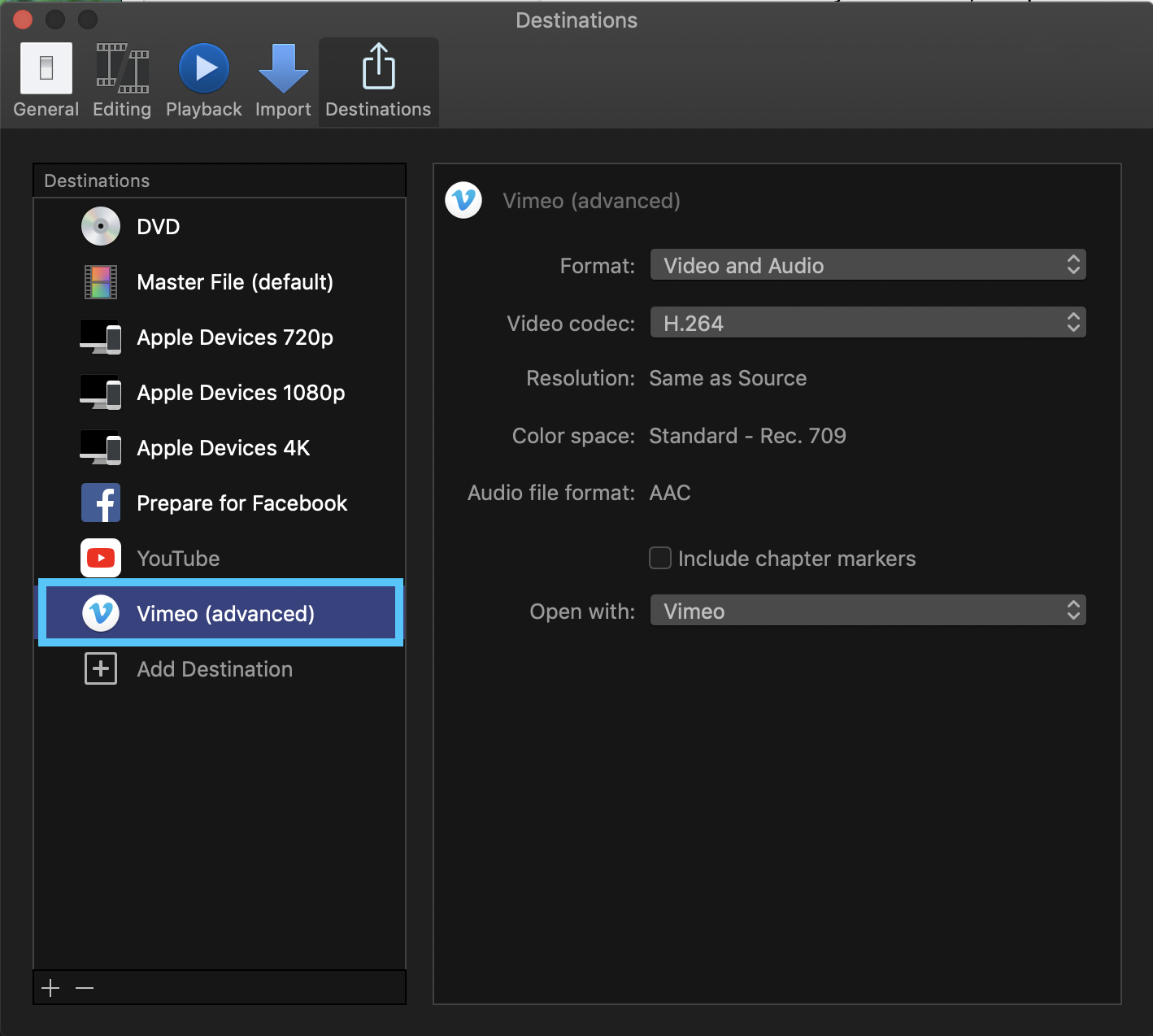The height and width of the screenshot is (1036, 1153).
Task: Click the minus button to remove destination
Action: coord(85,988)
